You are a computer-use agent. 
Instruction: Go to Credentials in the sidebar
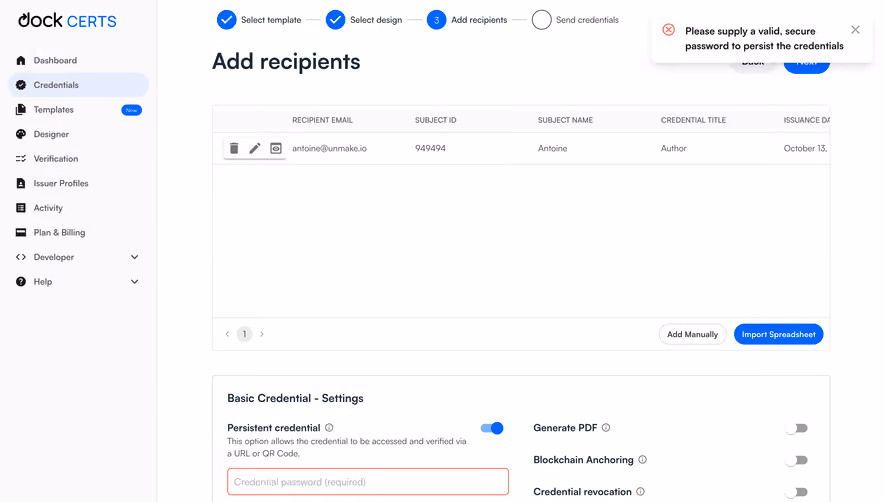(78, 85)
